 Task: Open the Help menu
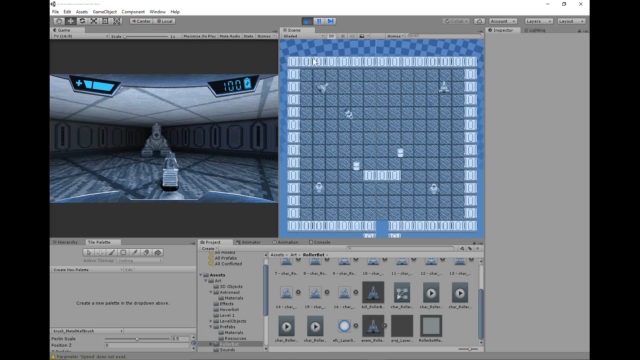[x=175, y=12]
